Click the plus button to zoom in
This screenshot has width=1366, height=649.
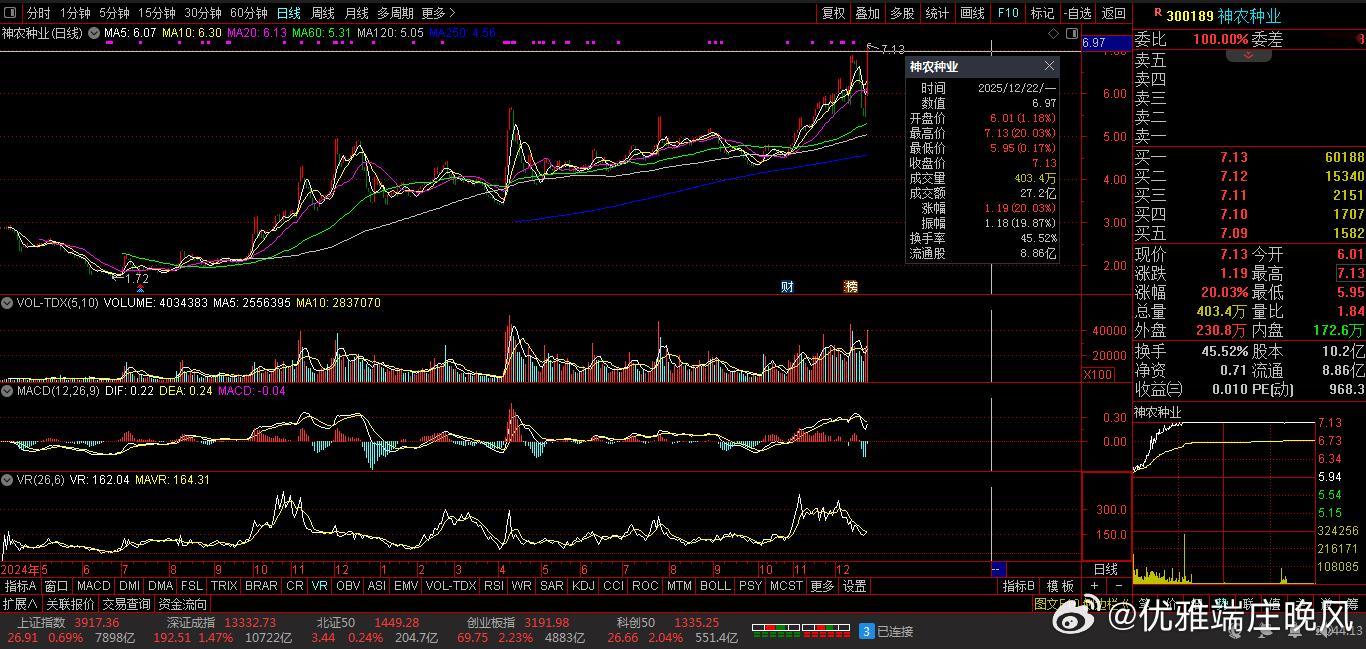1094,585
